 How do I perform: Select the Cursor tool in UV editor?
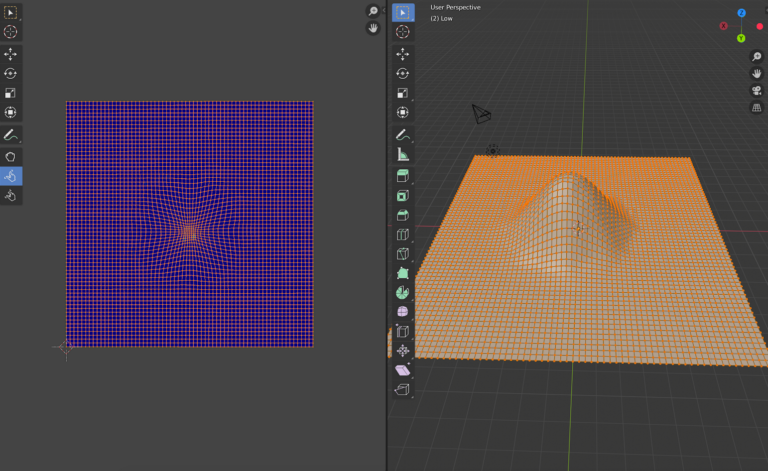(x=10, y=32)
